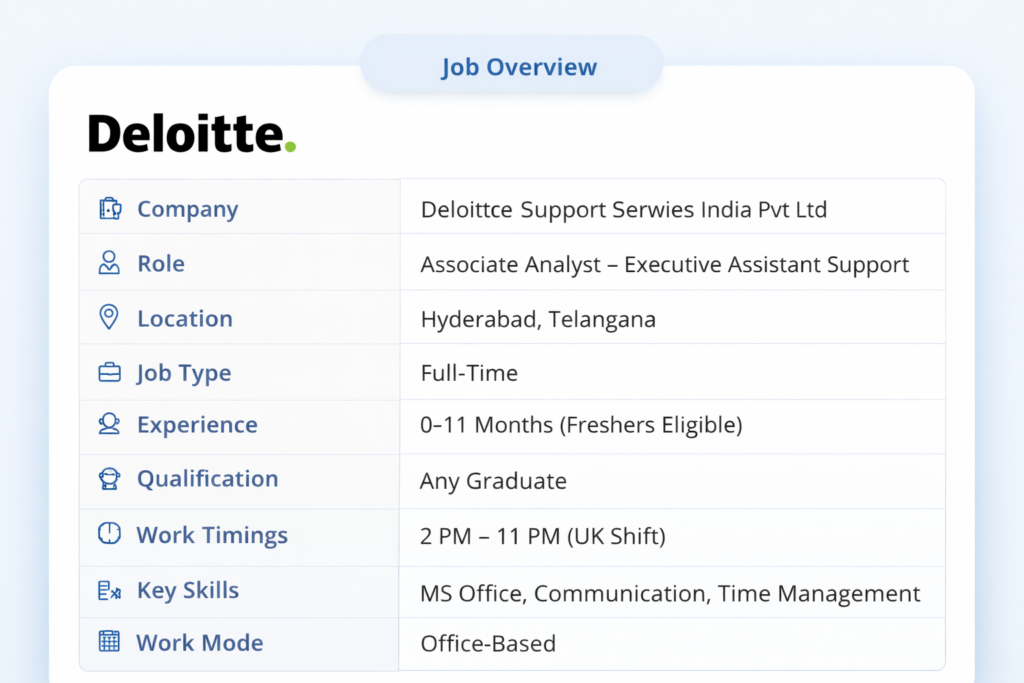Click the Job Type briefcase icon

(x=109, y=373)
